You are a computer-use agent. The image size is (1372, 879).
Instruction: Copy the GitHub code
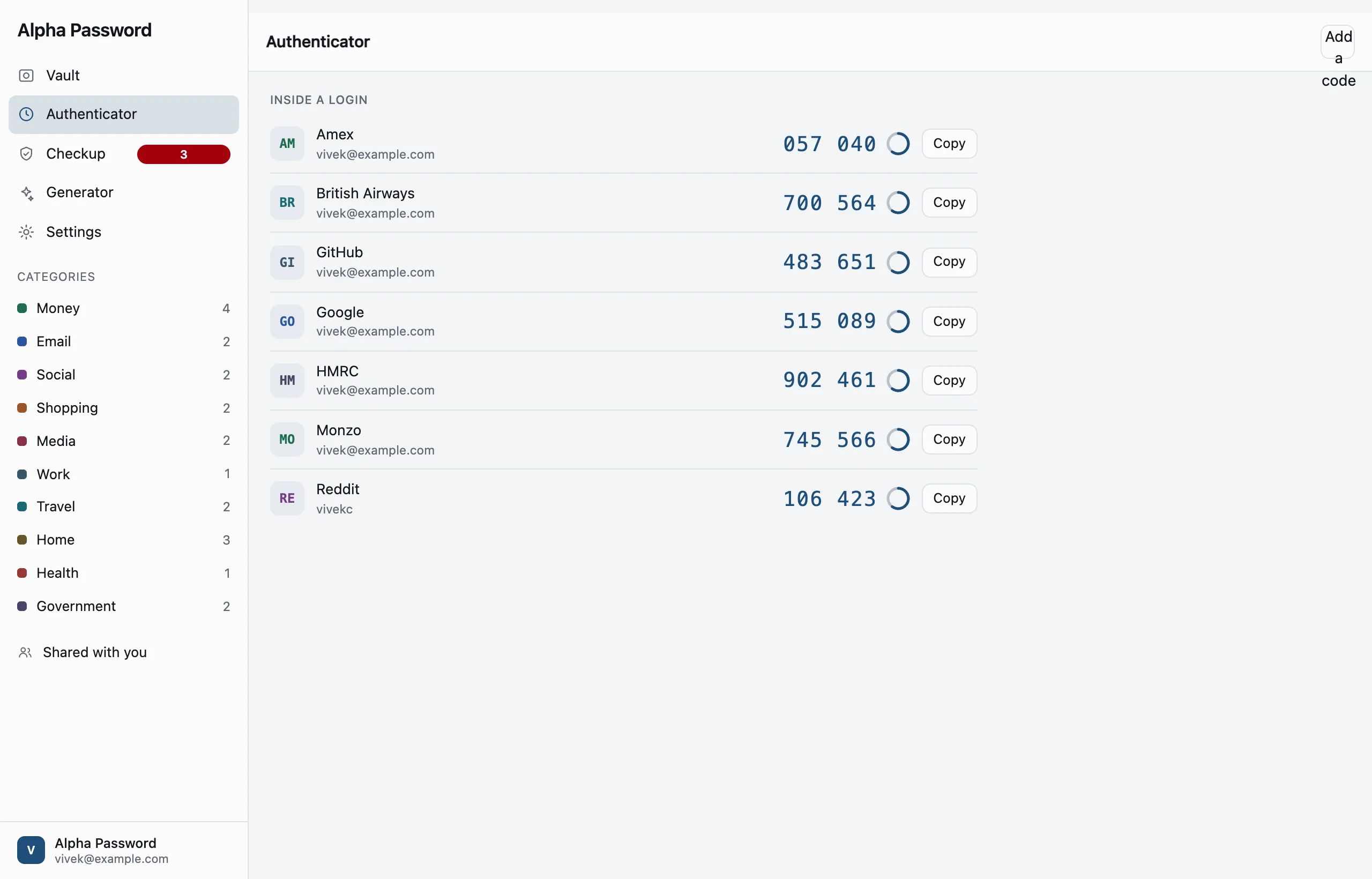pos(949,262)
